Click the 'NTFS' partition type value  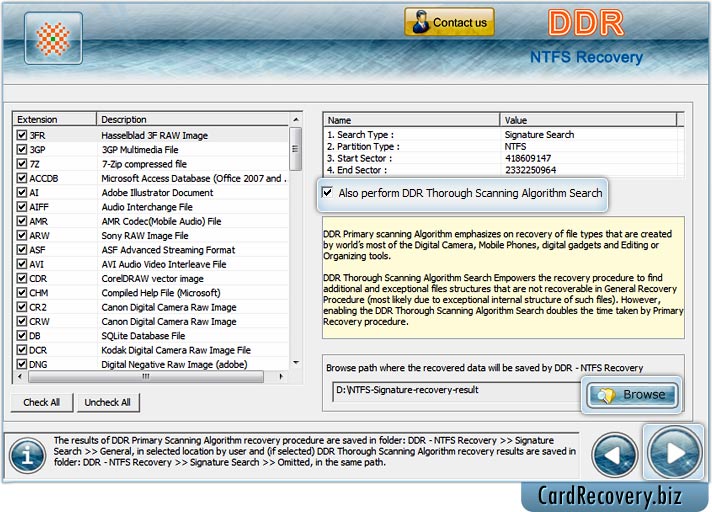click(515, 146)
